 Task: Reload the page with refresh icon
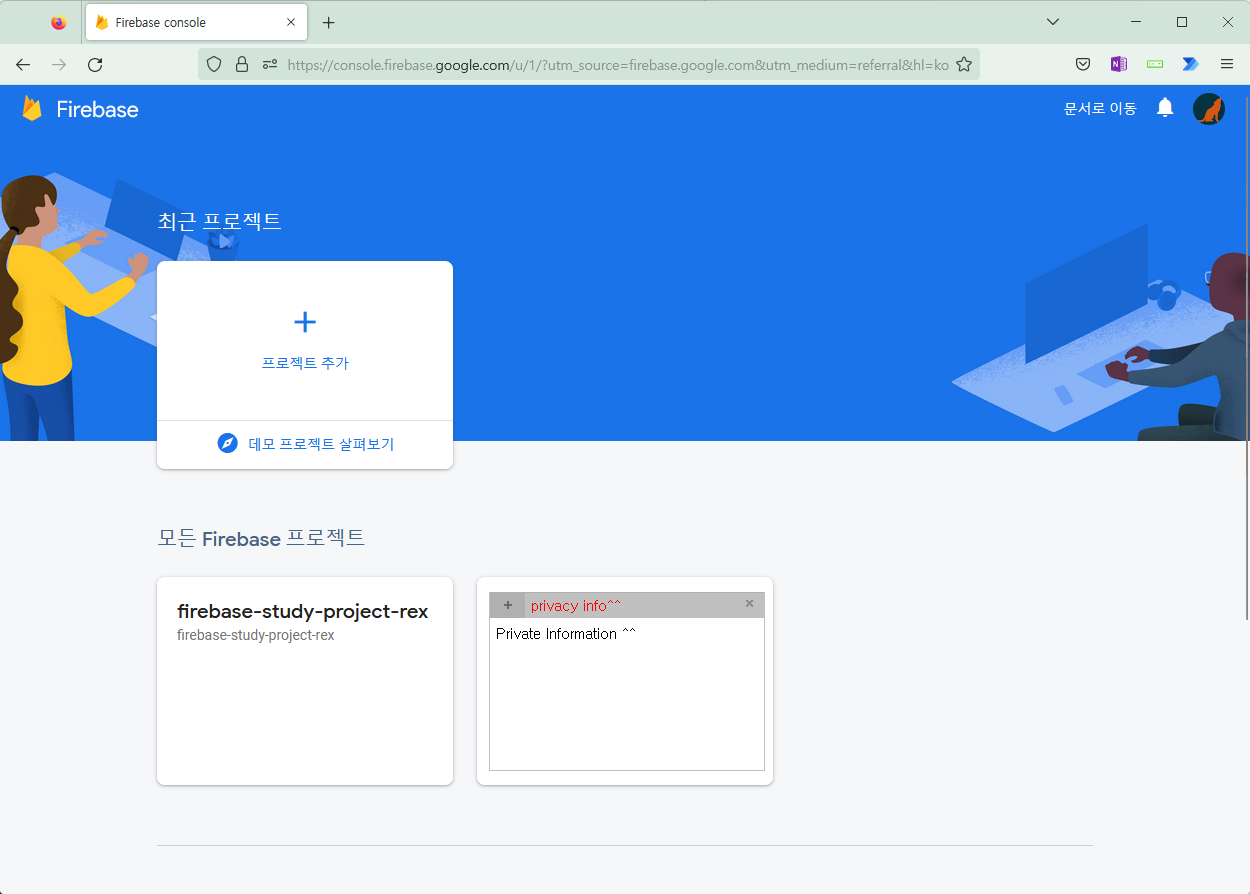click(95, 64)
